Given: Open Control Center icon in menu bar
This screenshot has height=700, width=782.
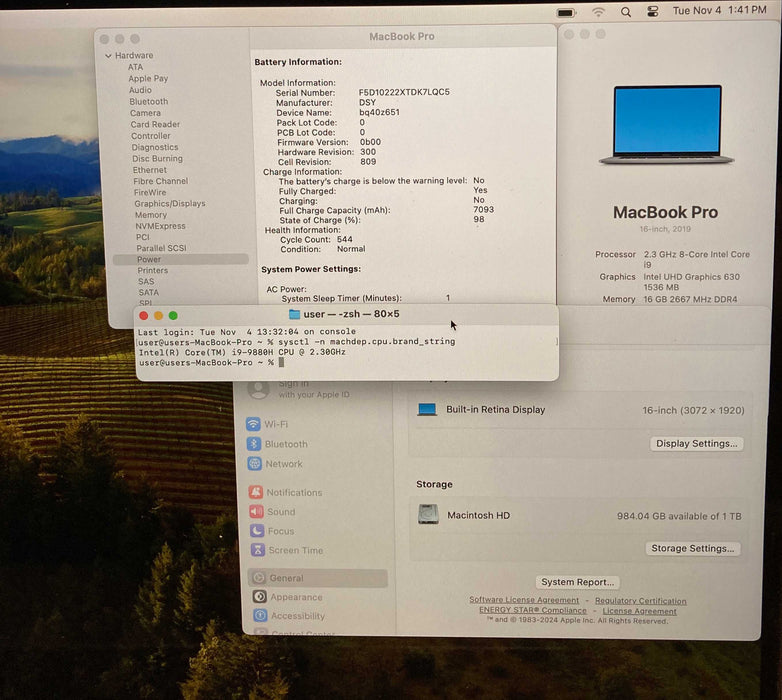Looking at the screenshot, I should coord(652,11).
